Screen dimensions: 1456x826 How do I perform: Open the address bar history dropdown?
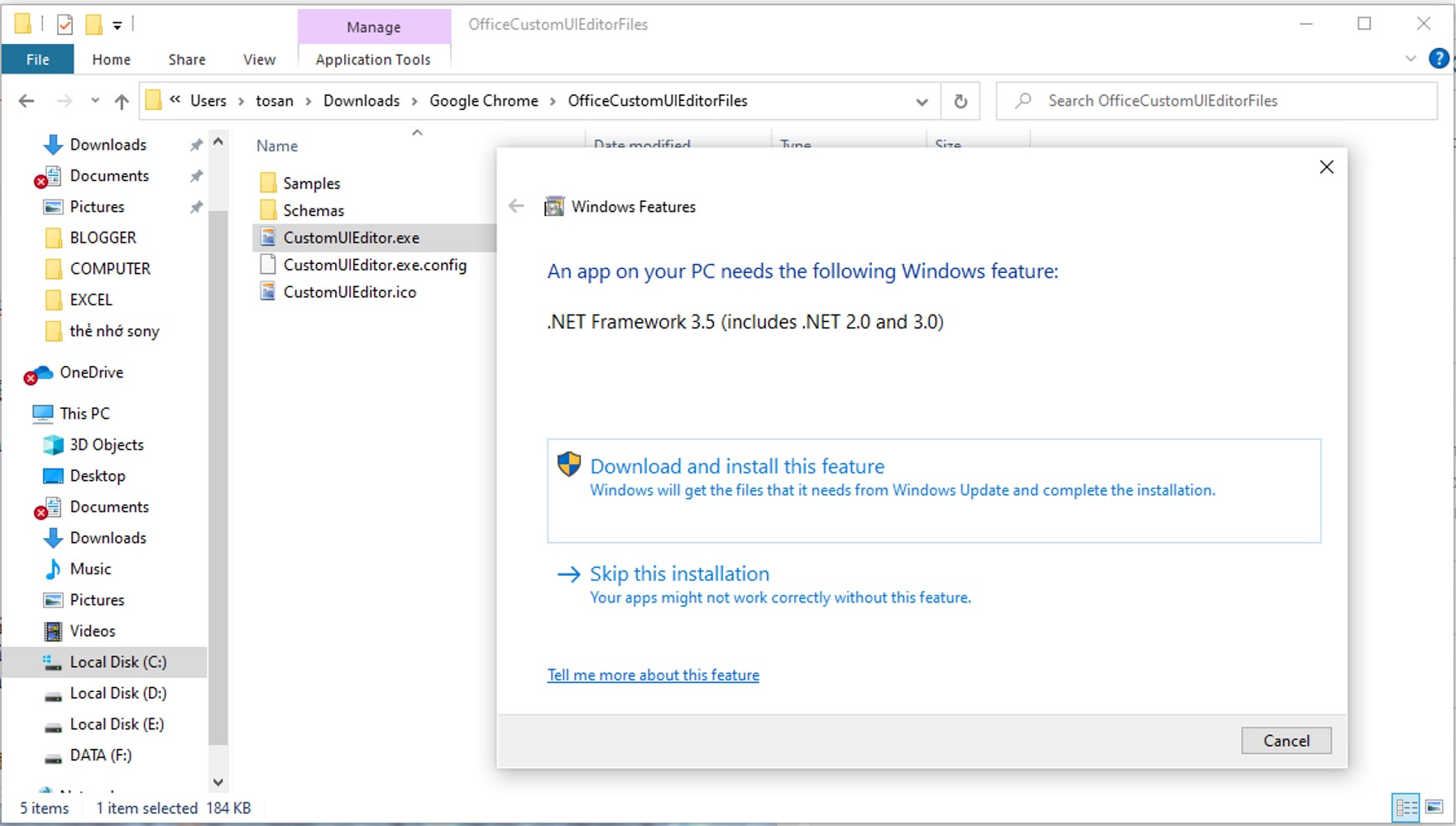(921, 100)
